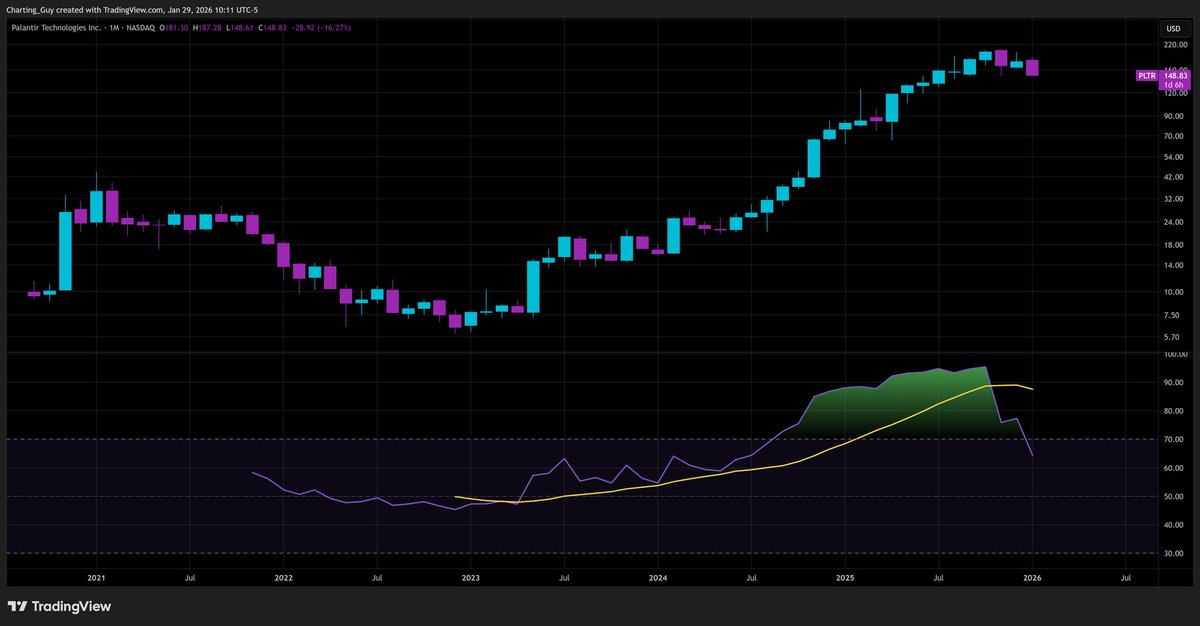Click the 2025 label on time axis
The width and height of the screenshot is (1200, 626).
(845, 578)
